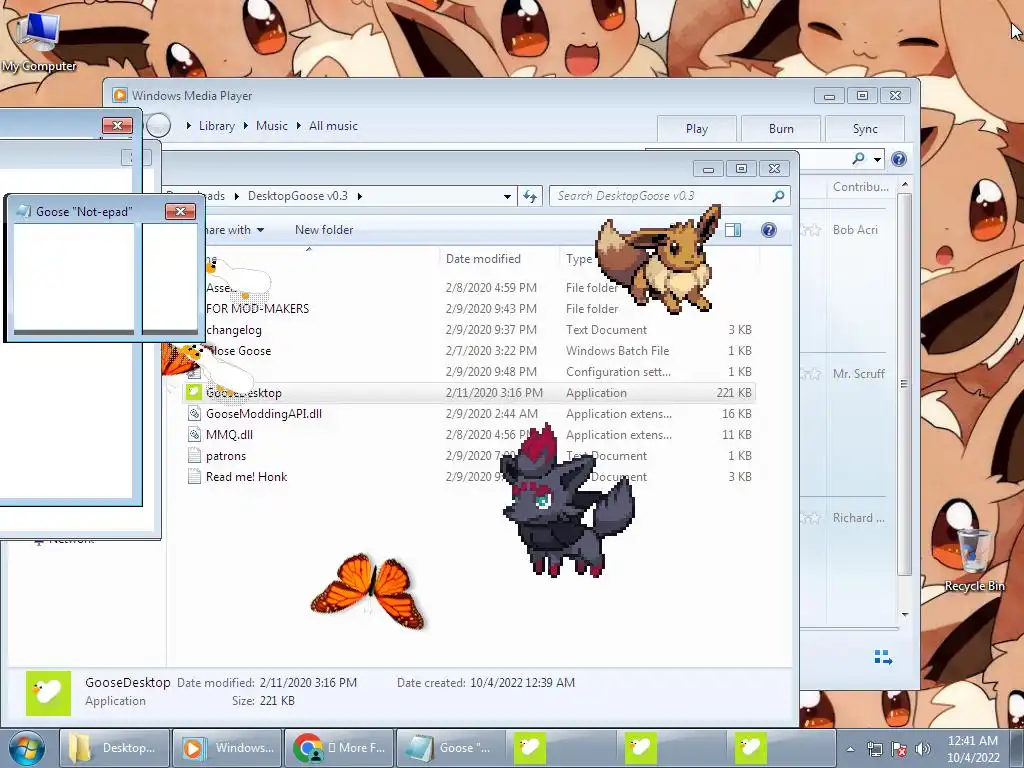The image size is (1024, 768).
Task: Show hidden tray icons arrow
Action: [850, 749]
